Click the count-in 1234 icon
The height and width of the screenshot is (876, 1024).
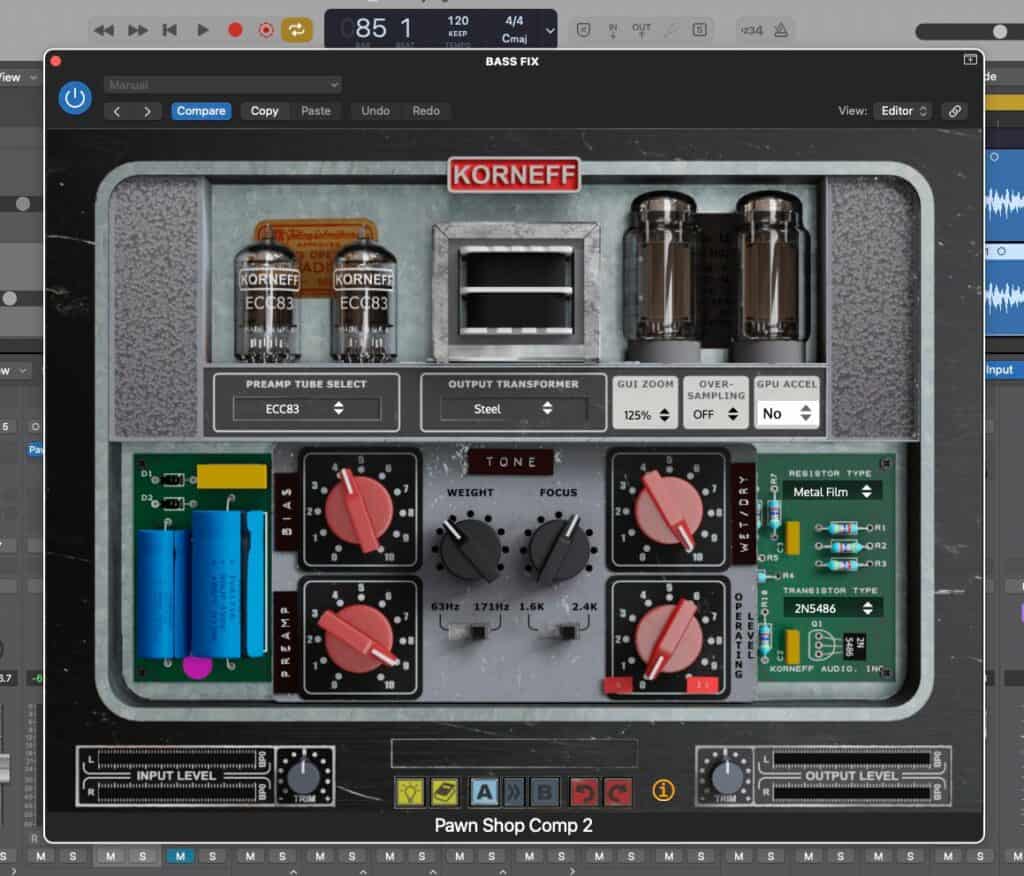pos(752,30)
